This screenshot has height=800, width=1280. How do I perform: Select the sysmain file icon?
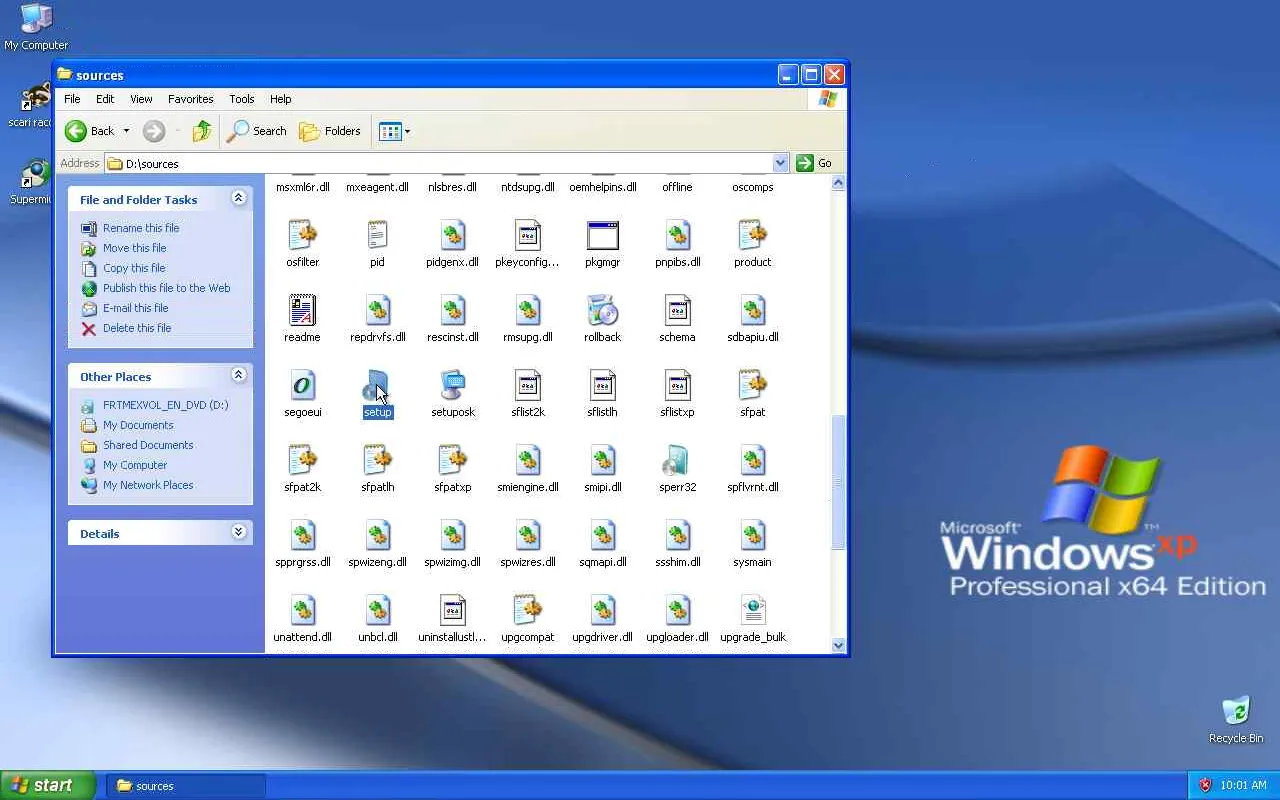coord(752,536)
